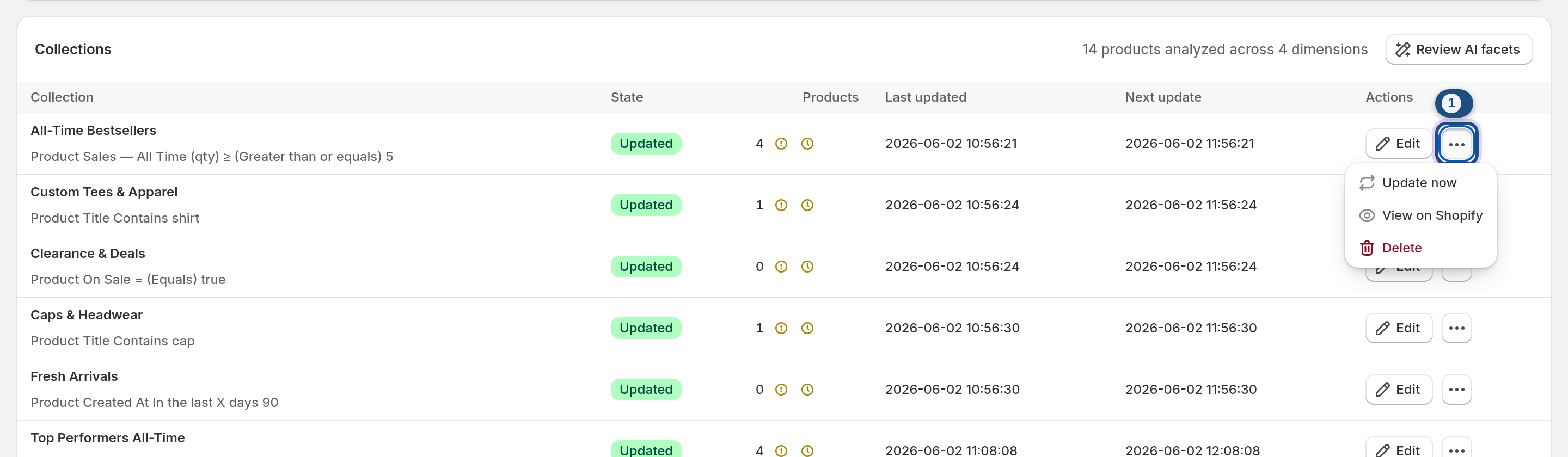This screenshot has width=1568, height=457.
Task: Click the warning icon for Fresh Arrivals
Action: click(781, 390)
